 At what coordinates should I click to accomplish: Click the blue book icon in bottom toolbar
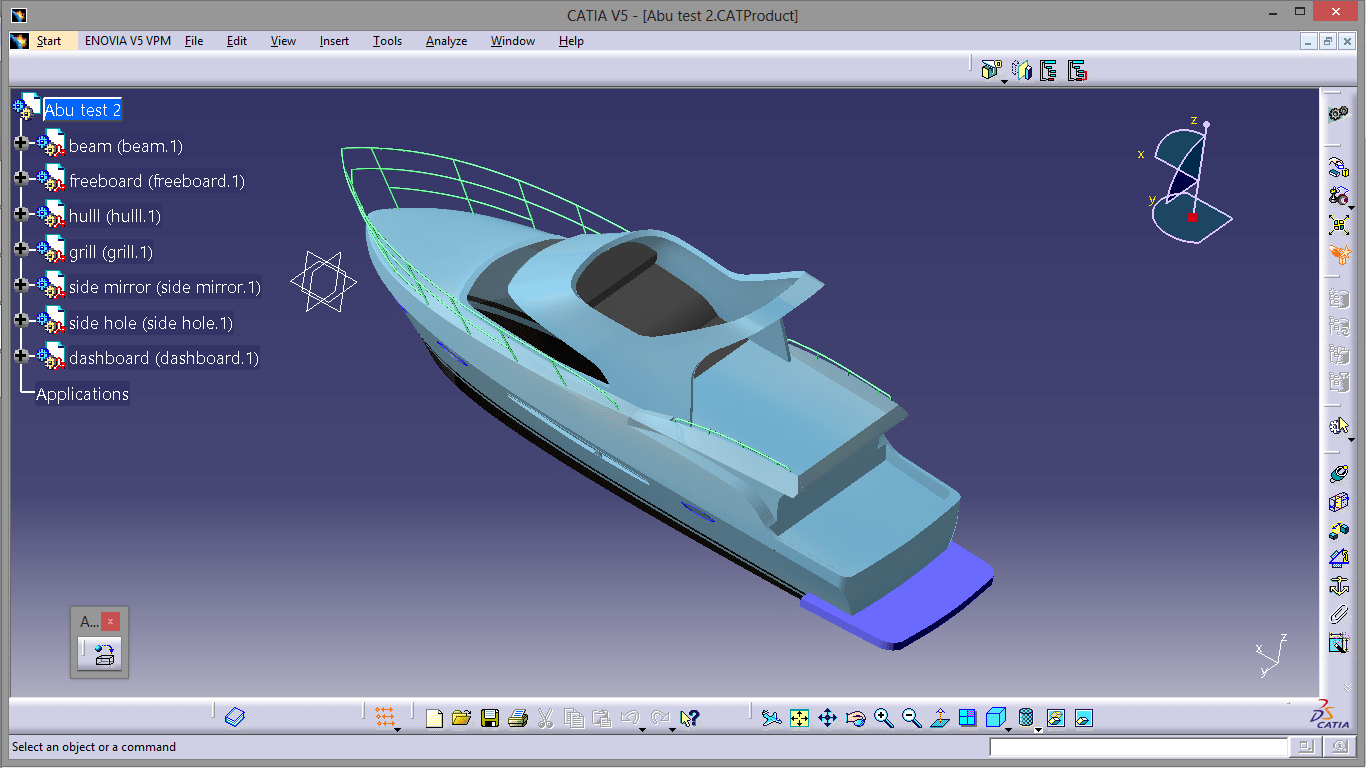(235, 717)
